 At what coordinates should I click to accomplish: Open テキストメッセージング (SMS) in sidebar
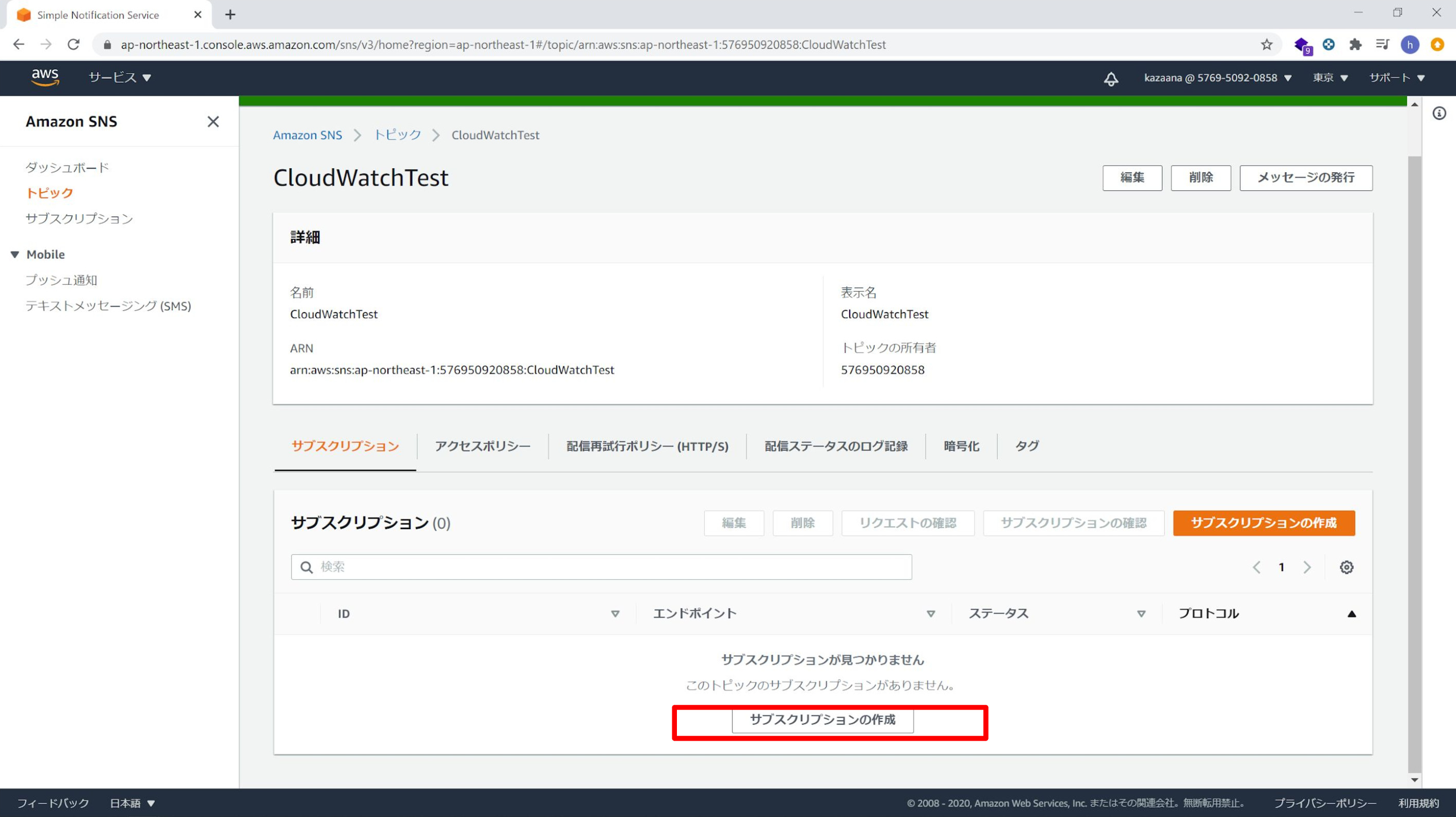tap(108, 306)
